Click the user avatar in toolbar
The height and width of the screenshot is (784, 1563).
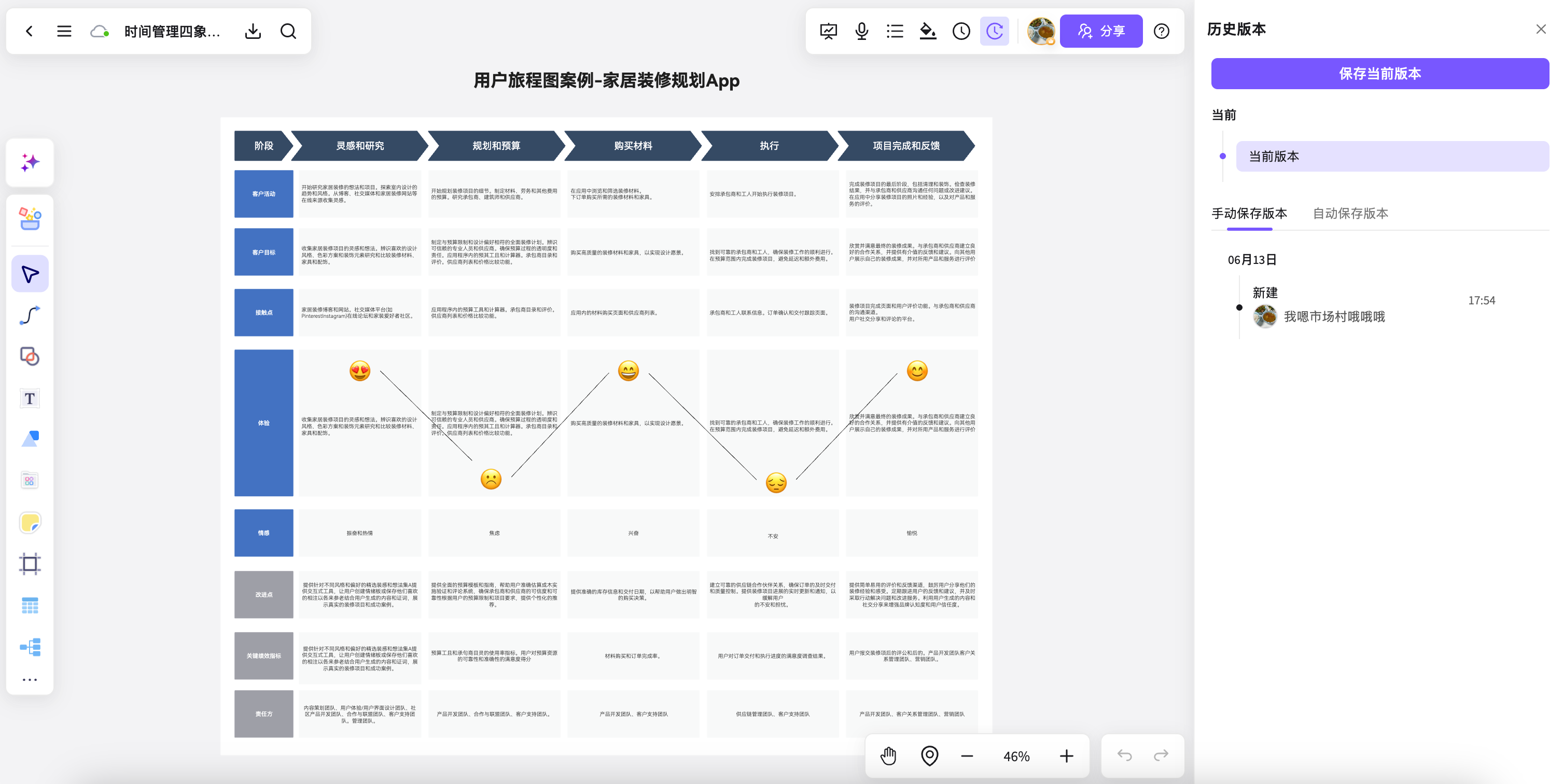tap(1041, 31)
